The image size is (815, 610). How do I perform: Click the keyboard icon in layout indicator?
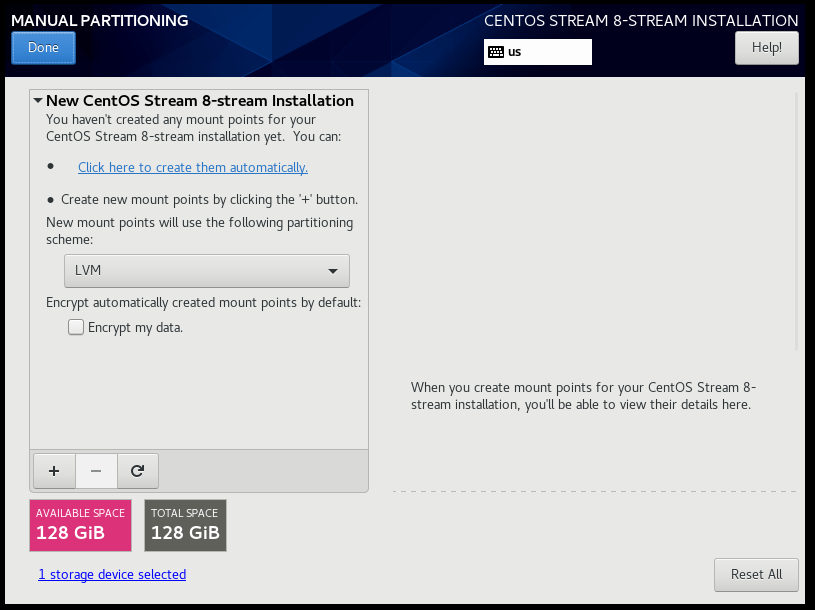(x=496, y=52)
